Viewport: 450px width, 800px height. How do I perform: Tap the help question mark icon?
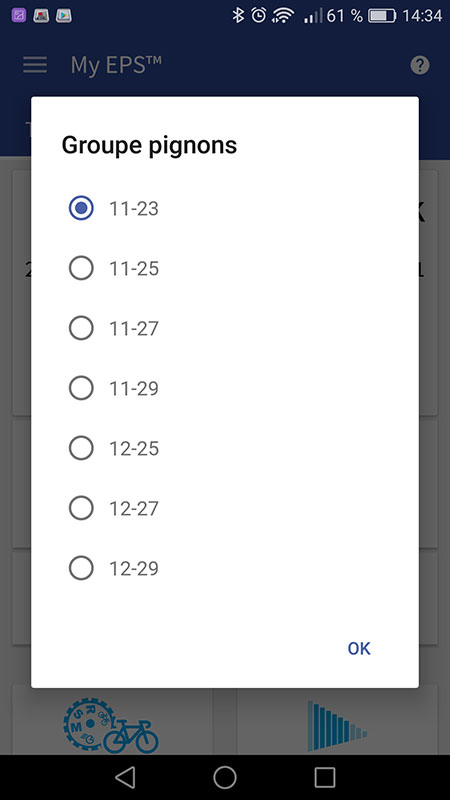(419, 65)
